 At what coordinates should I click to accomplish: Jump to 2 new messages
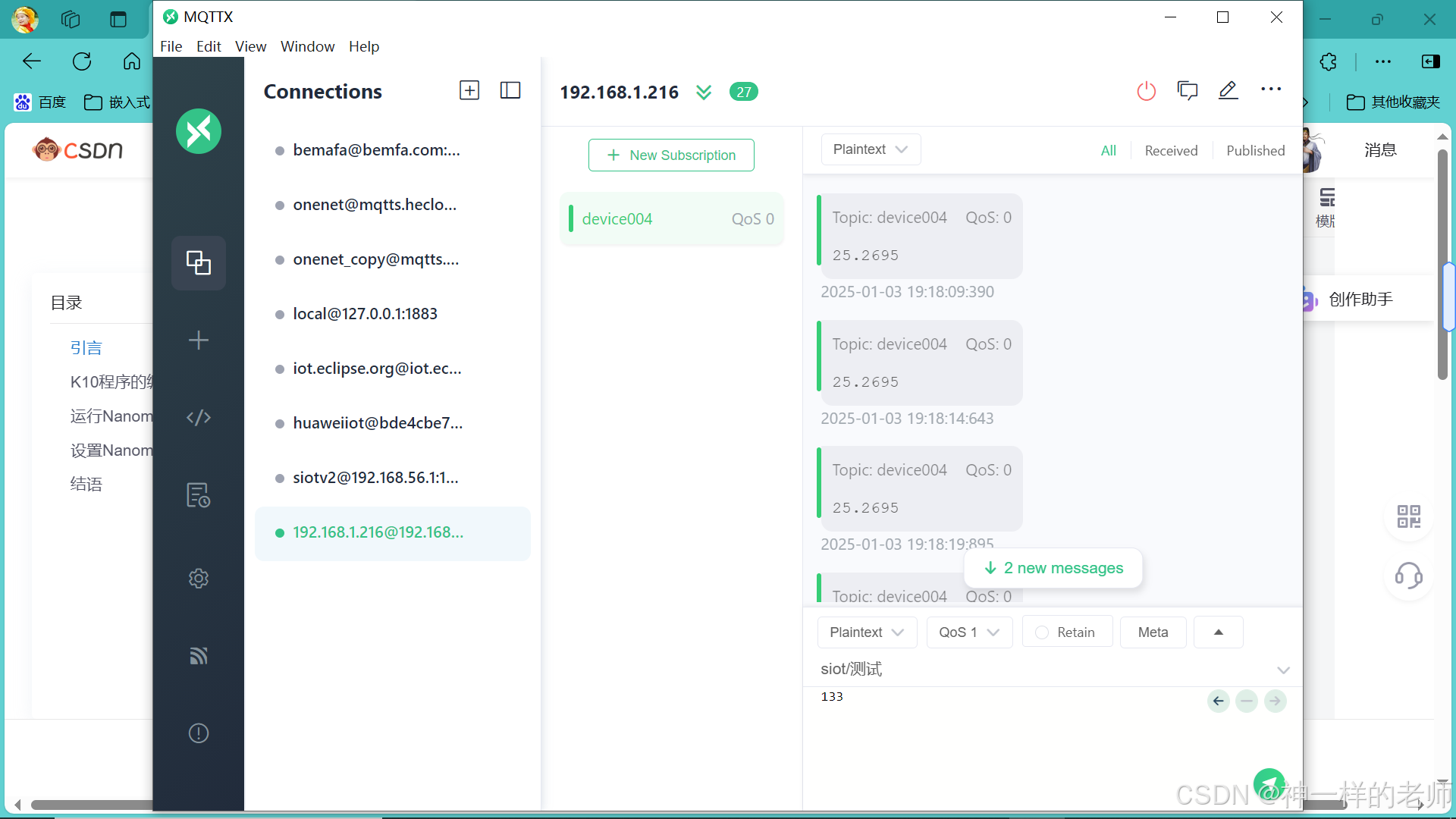pyautogui.click(x=1053, y=568)
